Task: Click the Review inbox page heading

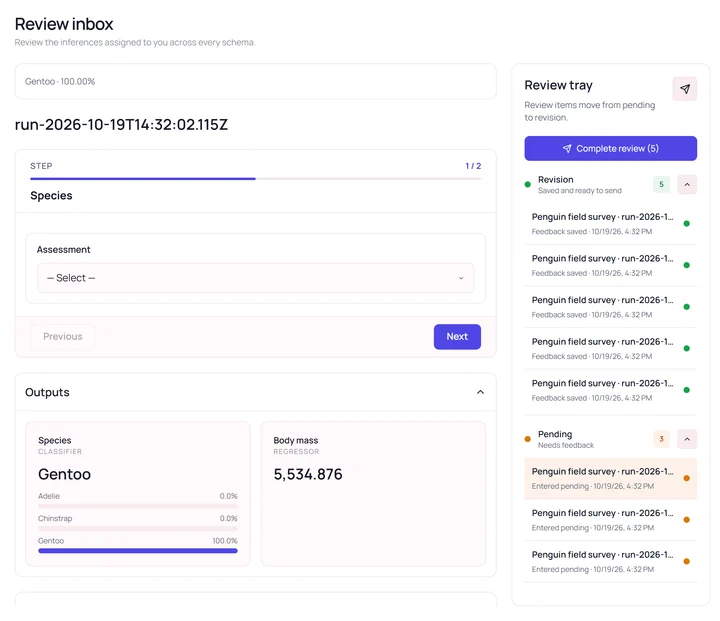Action: click(64, 24)
